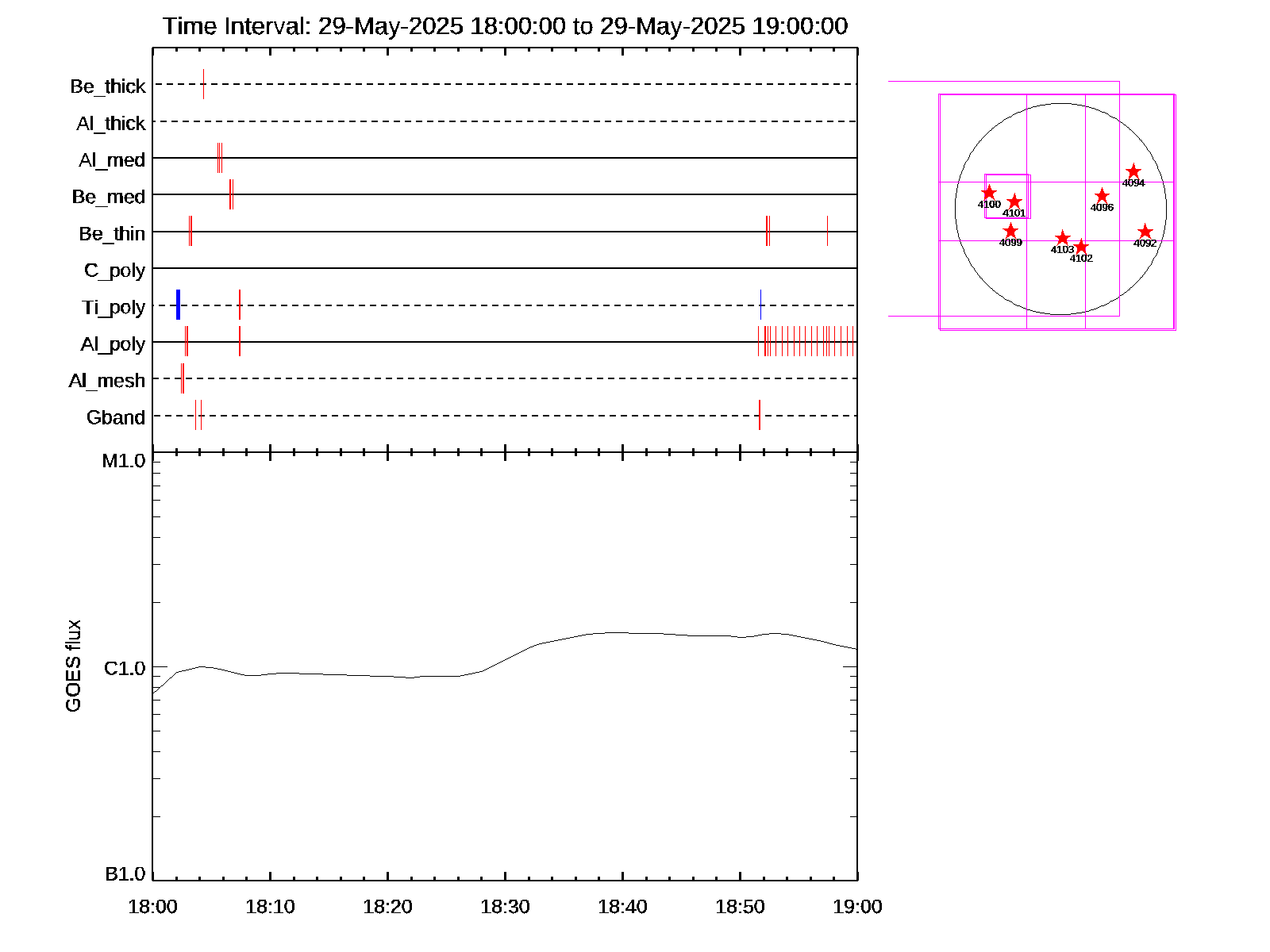Click the thick blue Ti_poly marker near 18:02
The height and width of the screenshot is (952, 1270).
pos(178,305)
